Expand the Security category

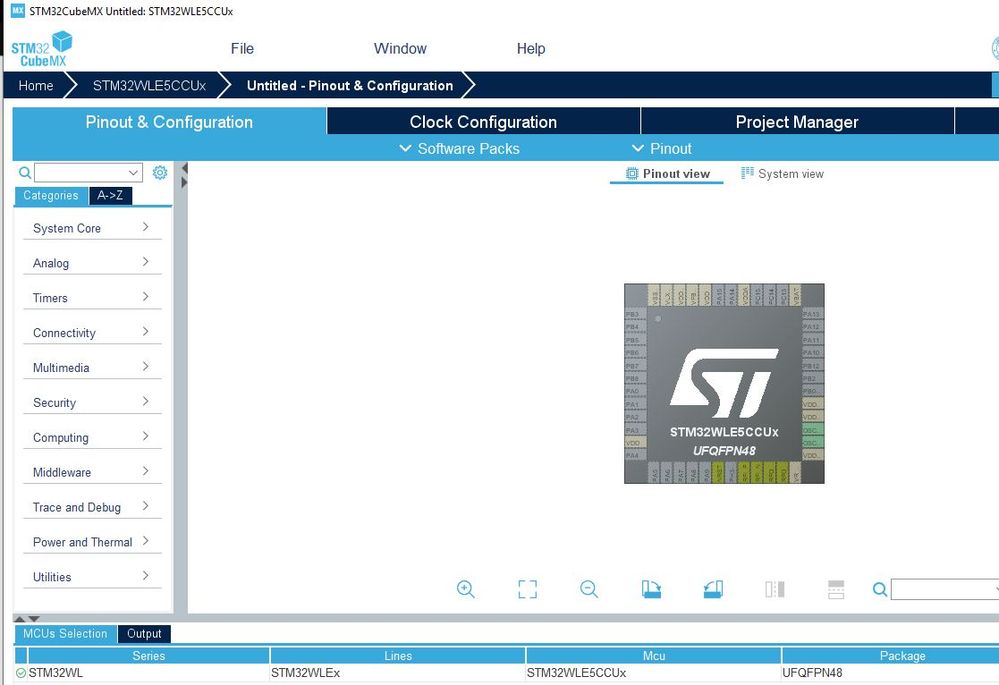[92, 402]
